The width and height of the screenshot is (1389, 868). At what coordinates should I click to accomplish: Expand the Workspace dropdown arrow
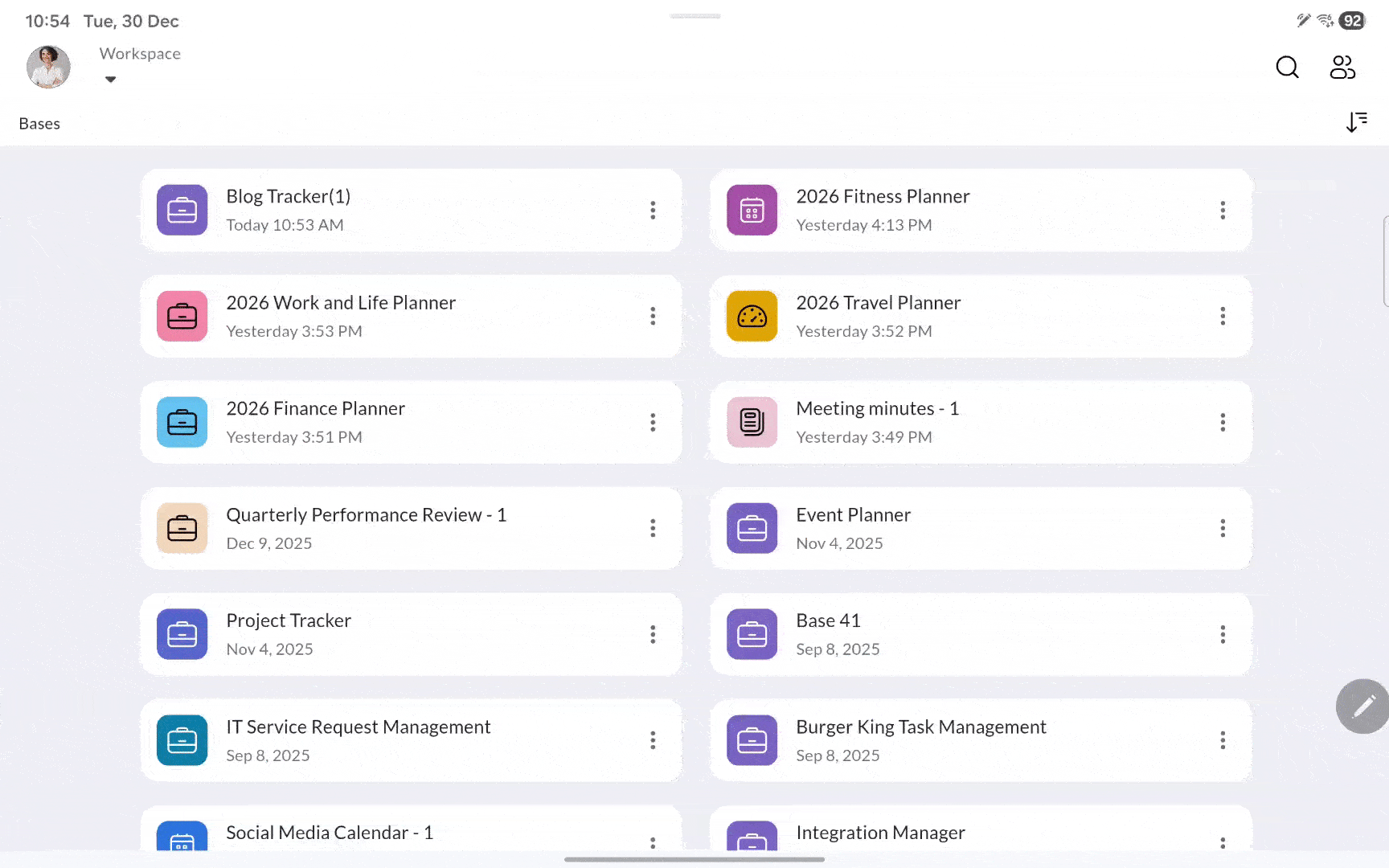point(111,80)
